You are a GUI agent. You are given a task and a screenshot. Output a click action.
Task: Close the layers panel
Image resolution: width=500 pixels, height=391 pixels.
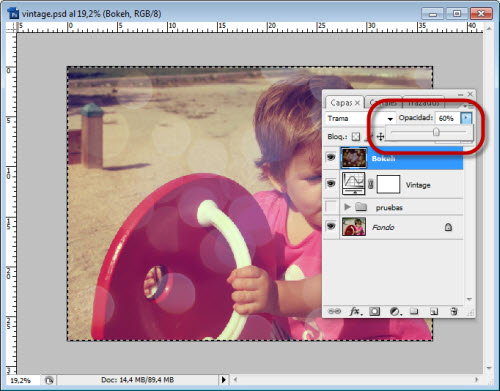(x=470, y=94)
